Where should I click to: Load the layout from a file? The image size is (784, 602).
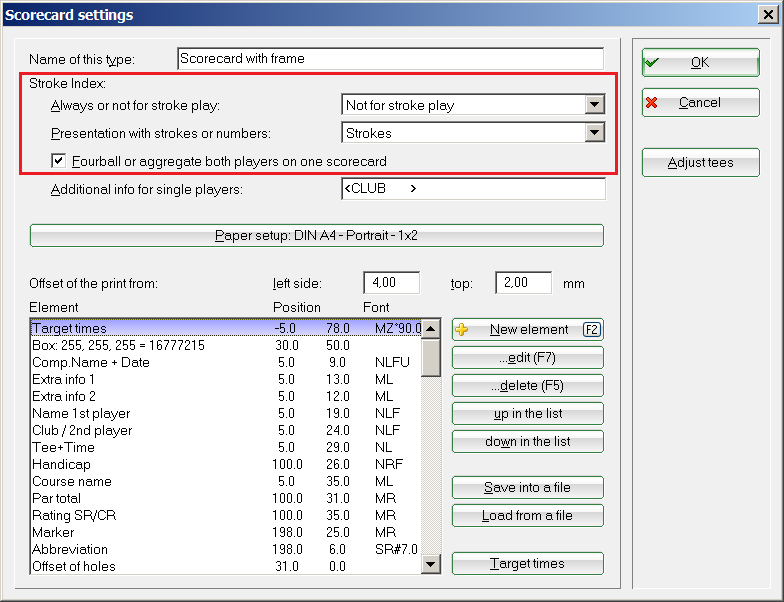(x=527, y=516)
